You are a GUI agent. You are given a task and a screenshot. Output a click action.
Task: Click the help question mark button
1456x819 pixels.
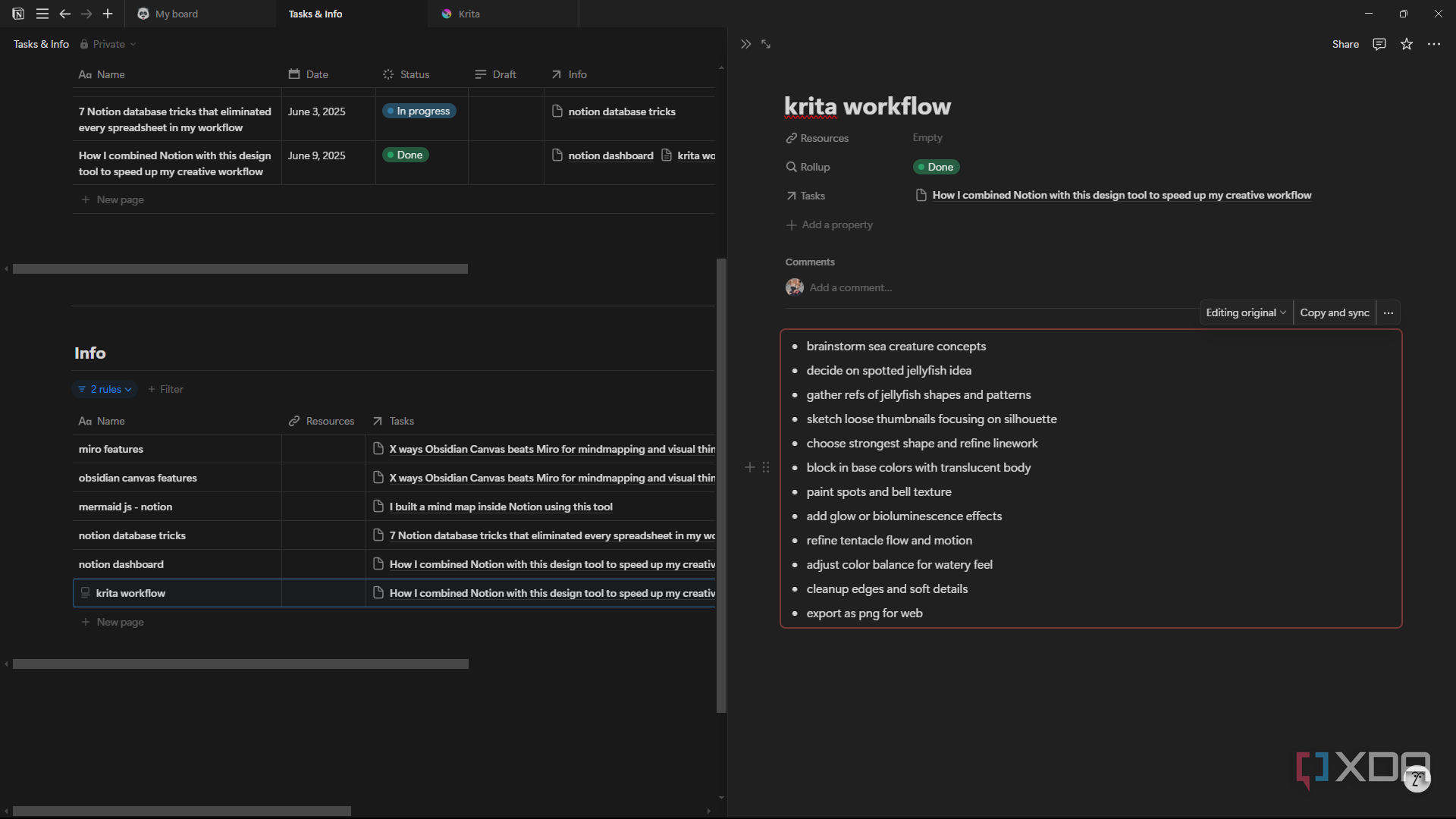(x=1417, y=779)
